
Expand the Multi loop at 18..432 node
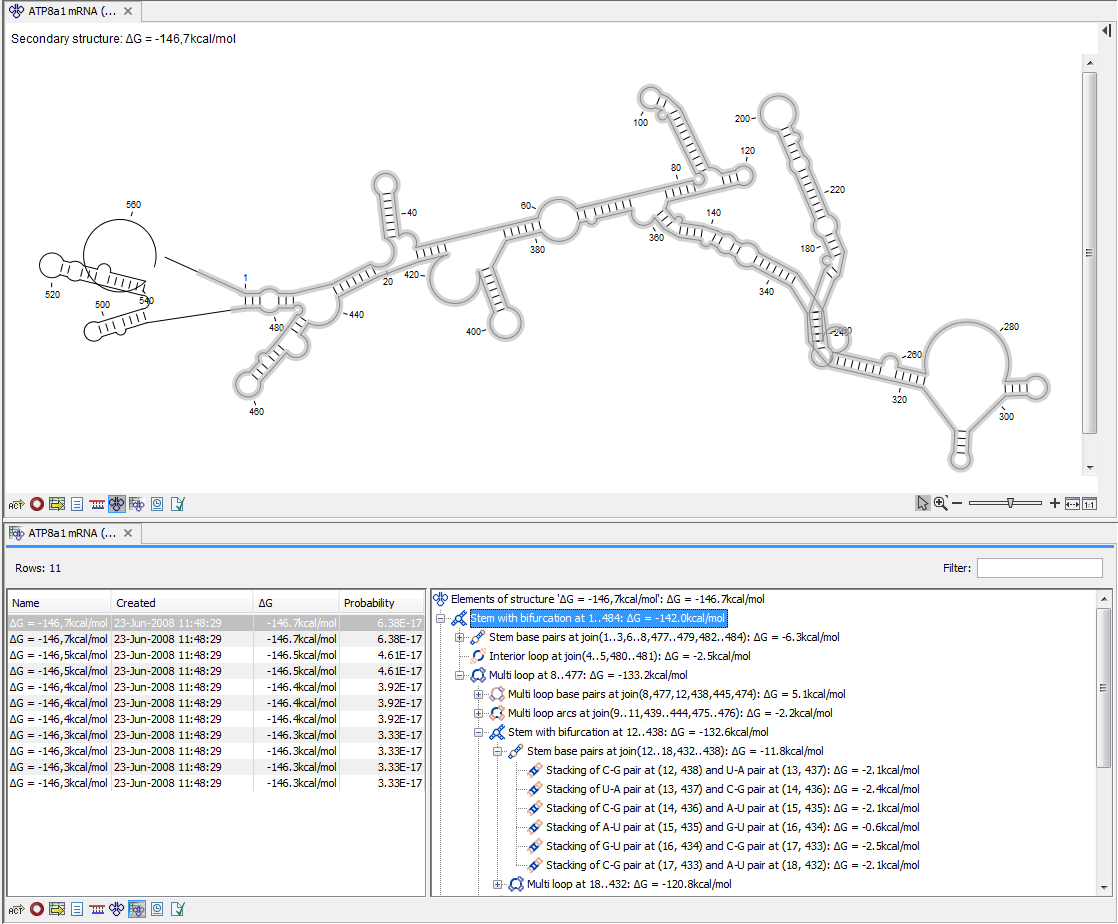497,884
